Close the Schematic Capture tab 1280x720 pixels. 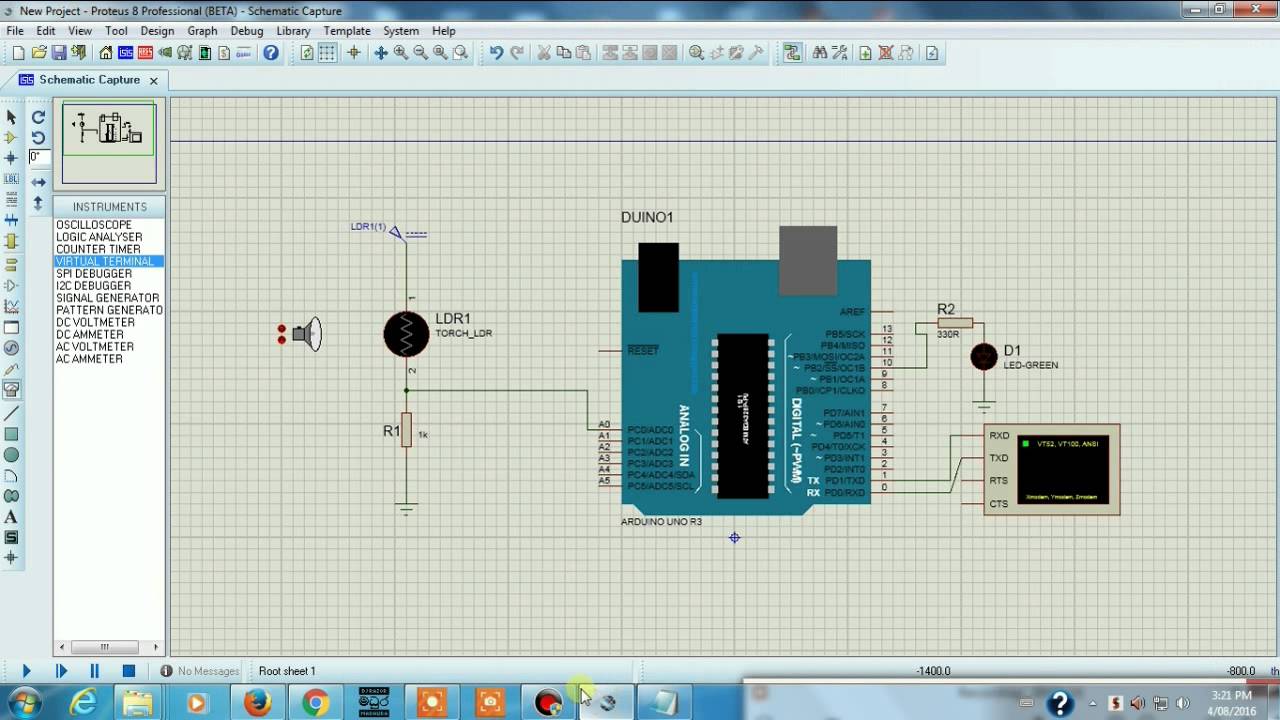[153, 80]
